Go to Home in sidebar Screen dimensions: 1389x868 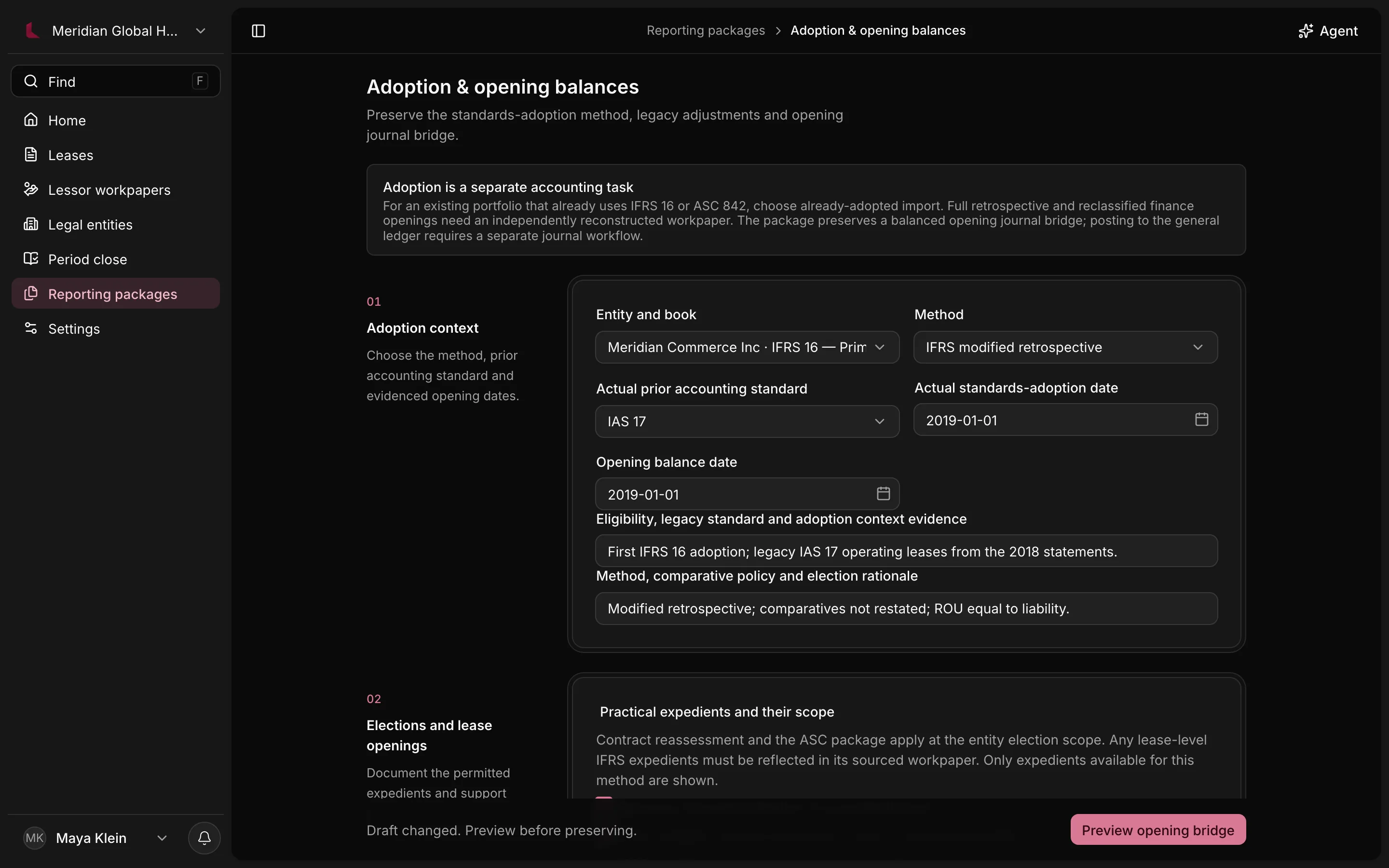coord(116,121)
